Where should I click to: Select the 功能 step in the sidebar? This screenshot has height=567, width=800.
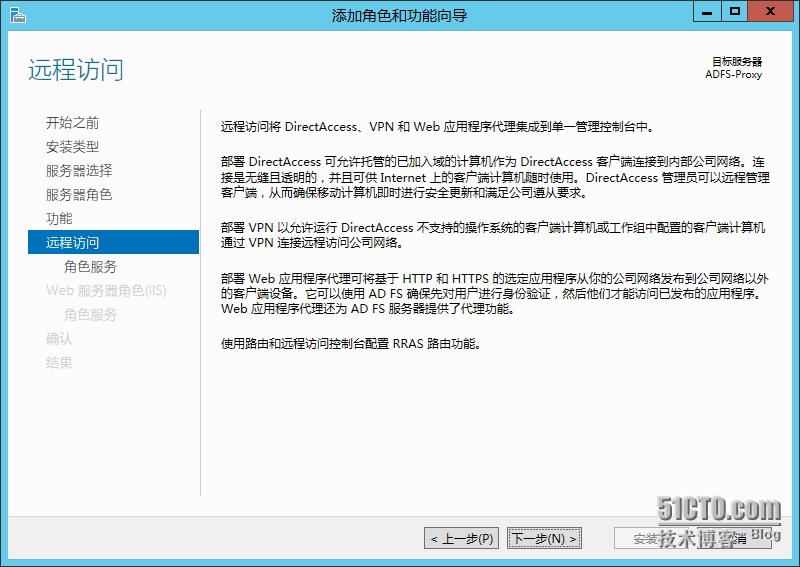pyautogui.click(x=59, y=219)
